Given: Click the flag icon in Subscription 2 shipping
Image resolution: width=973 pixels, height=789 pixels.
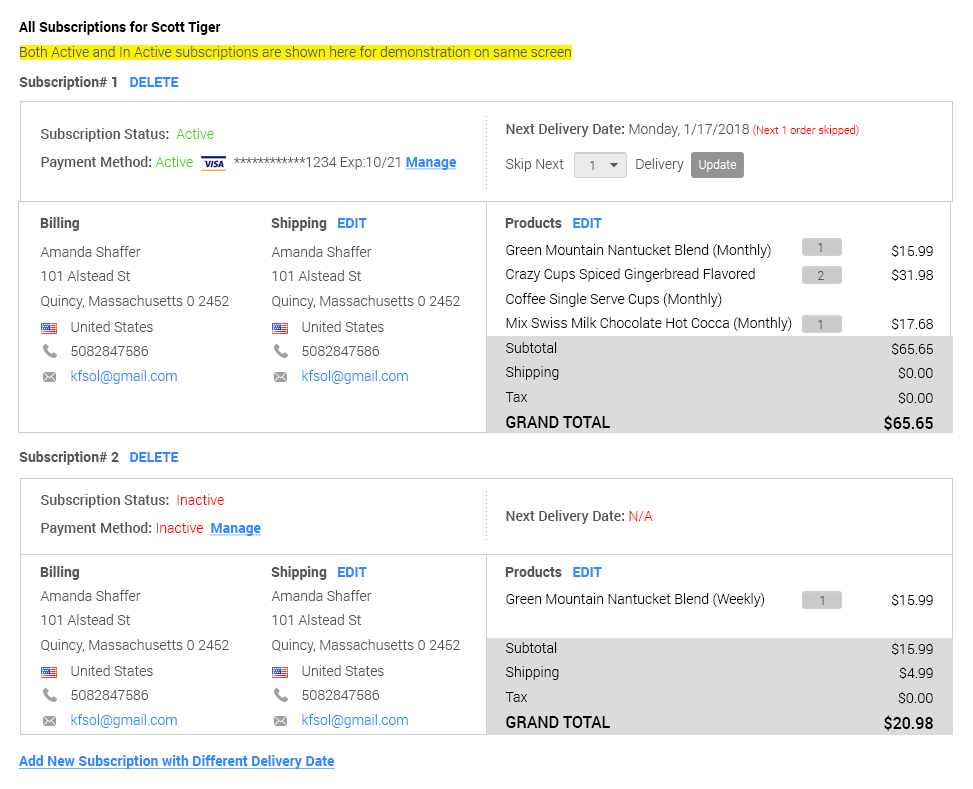Looking at the screenshot, I should tap(280, 672).
